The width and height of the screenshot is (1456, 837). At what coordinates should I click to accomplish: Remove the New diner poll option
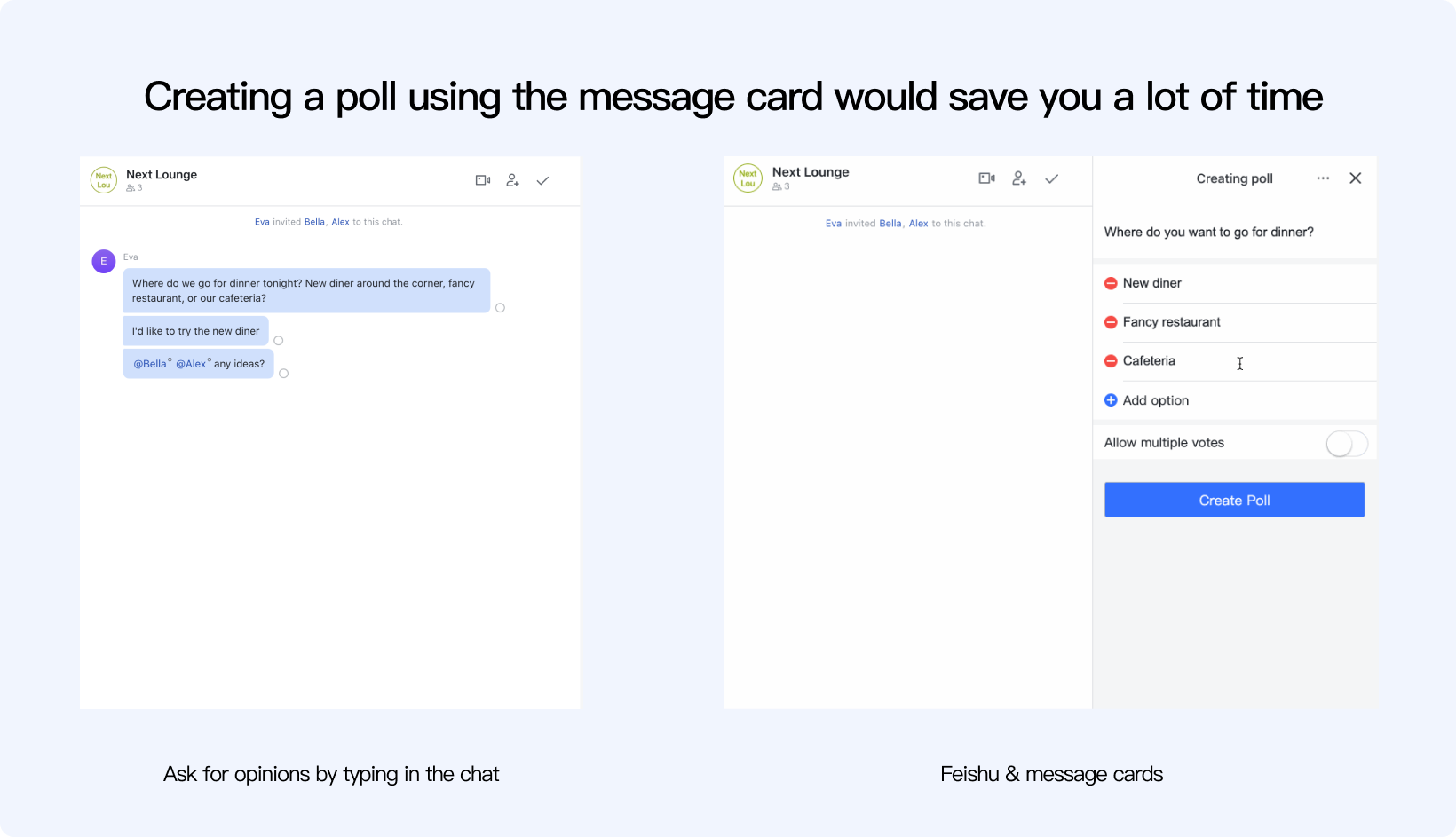pos(1111,283)
